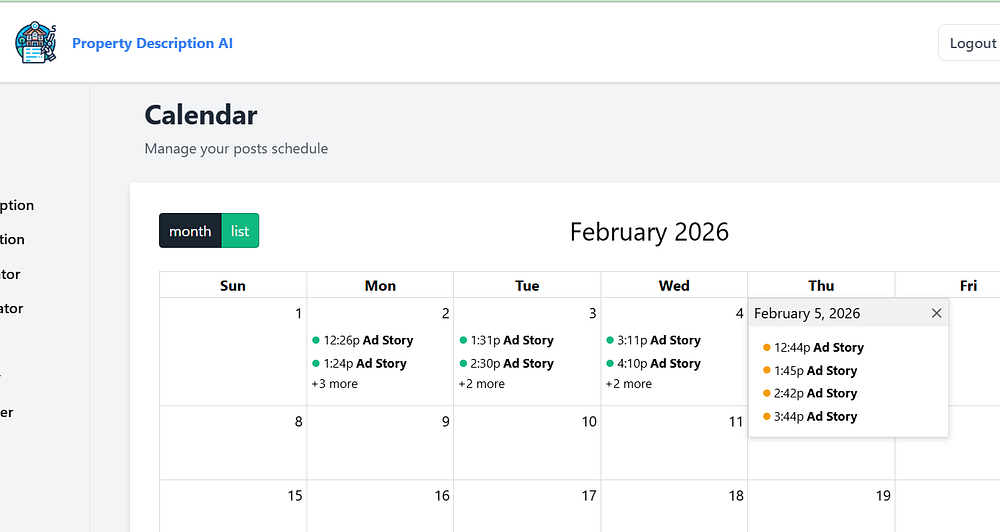Expand +2 more events on Tuesday
This screenshot has height=532, width=1000.
click(481, 384)
